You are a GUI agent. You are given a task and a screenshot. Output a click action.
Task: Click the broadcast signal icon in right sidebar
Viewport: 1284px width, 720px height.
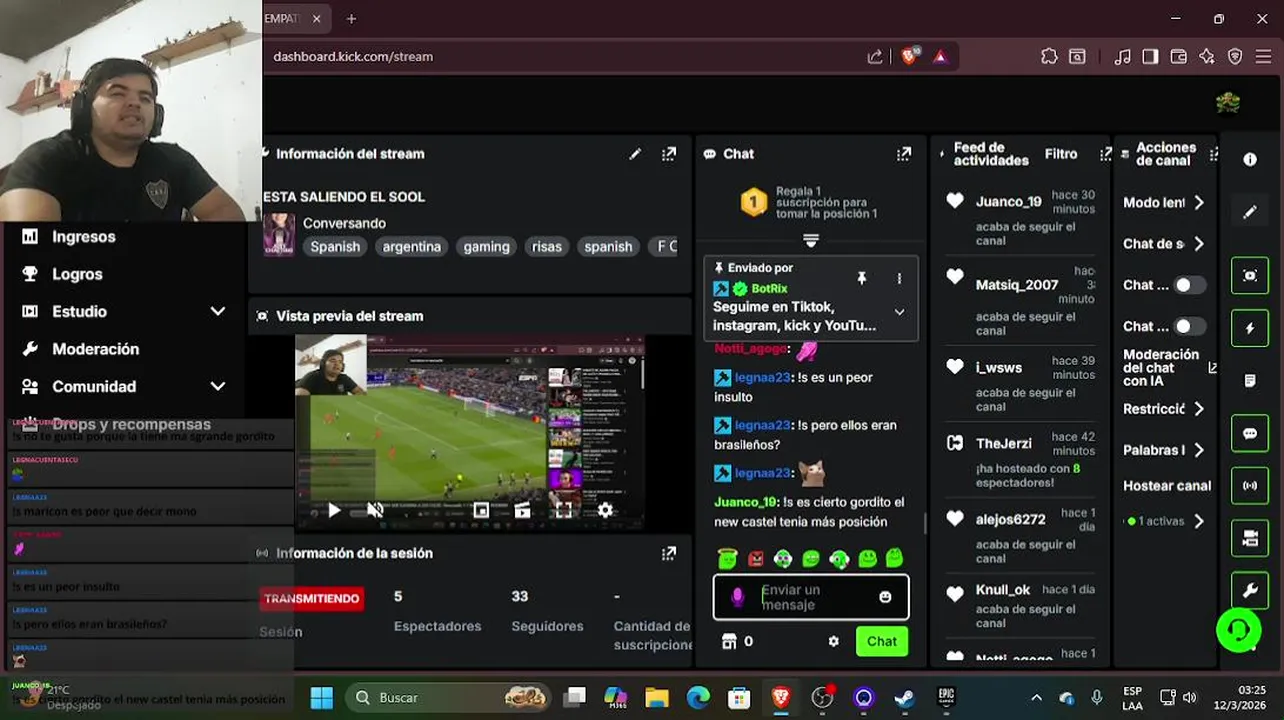1250,486
